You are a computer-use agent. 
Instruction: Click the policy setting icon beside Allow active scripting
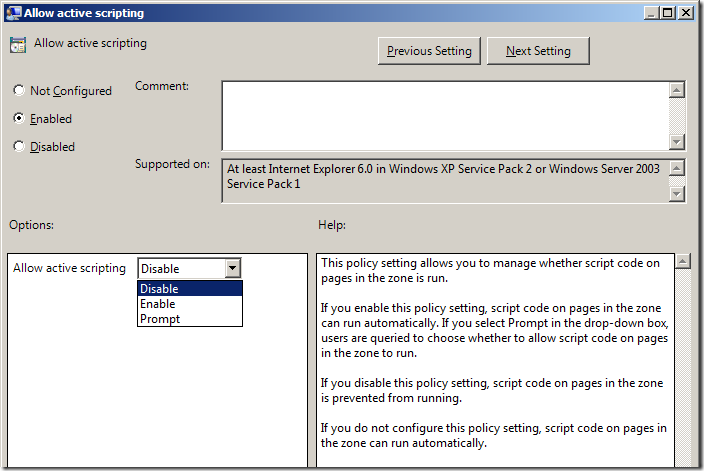18,45
